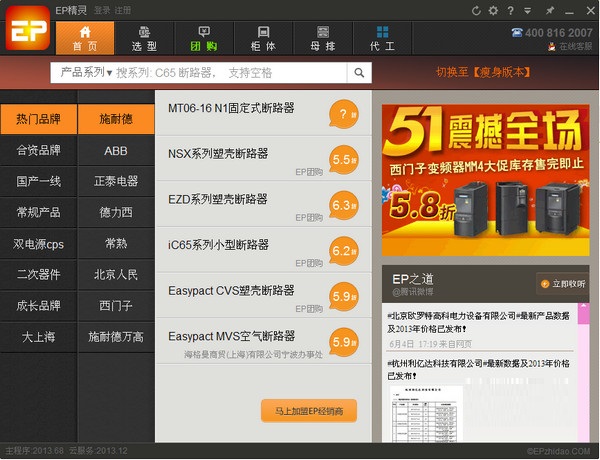Viewport: 600px width, 460px height.
Task: Click the help question mark icon
Action: point(510,11)
